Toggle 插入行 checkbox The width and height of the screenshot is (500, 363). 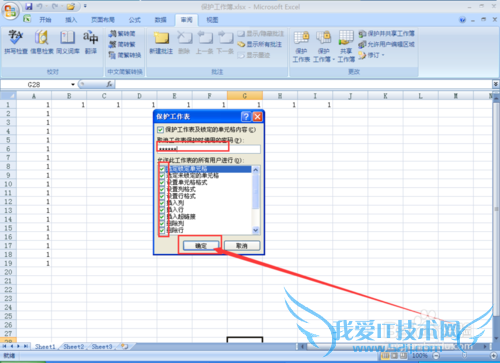point(162,210)
